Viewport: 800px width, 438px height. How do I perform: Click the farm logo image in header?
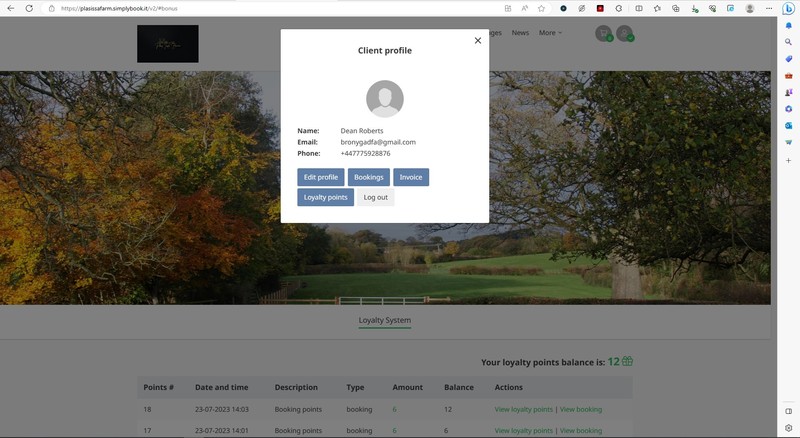click(167, 44)
